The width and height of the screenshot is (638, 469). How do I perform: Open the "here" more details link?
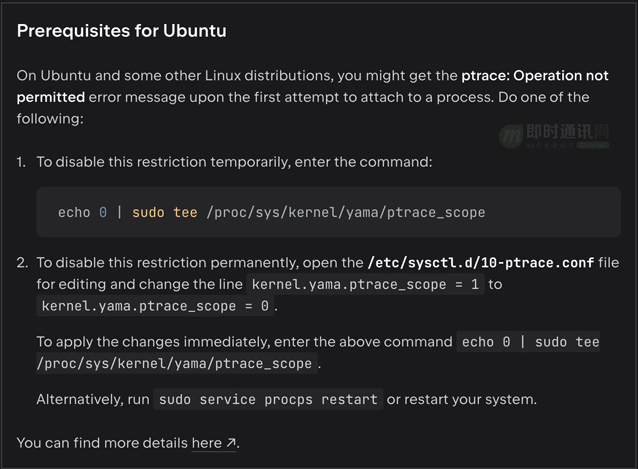[207, 443]
